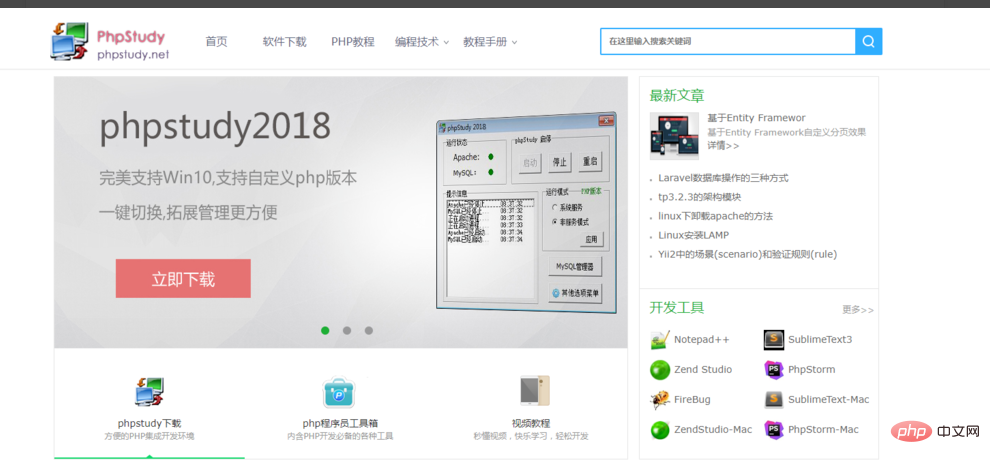
Task: Click the PhpStudy logo icon
Action: 69,41
